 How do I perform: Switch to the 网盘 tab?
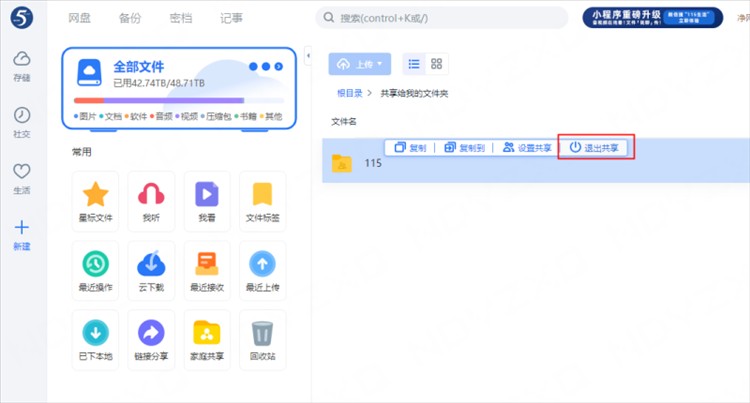click(79, 18)
